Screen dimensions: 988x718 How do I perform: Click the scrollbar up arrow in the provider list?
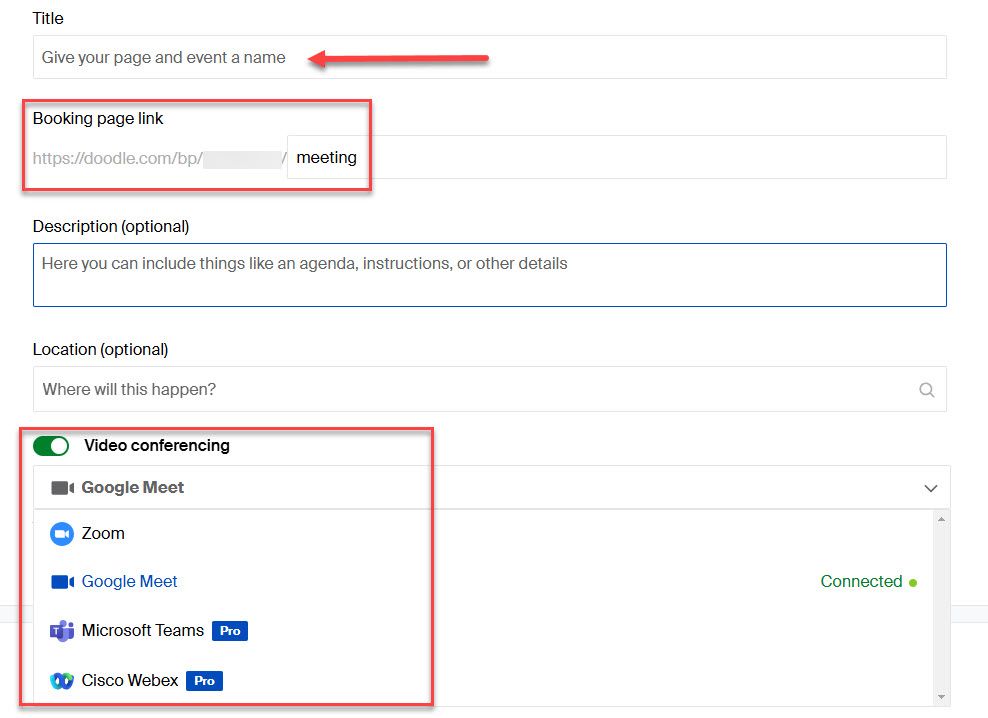coord(941,519)
